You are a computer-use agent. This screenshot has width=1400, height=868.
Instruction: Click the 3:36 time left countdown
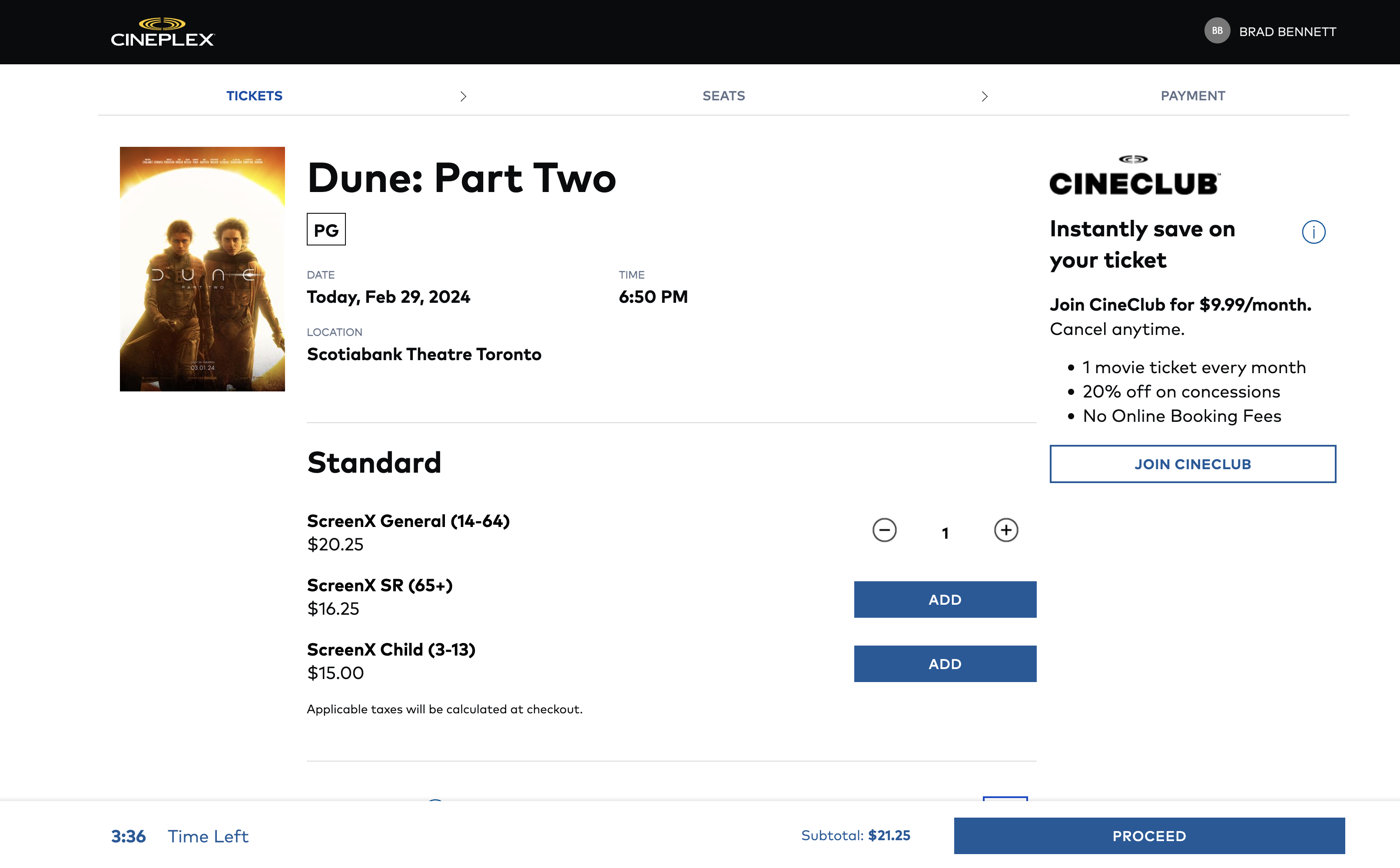click(x=129, y=836)
